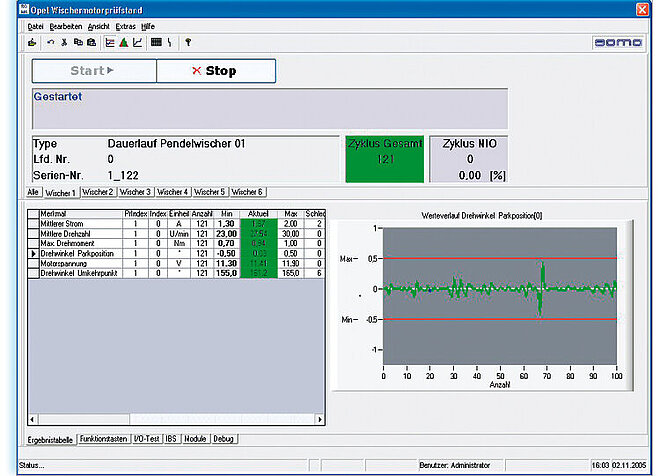Select the Max Drehmoment row

coord(176,243)
